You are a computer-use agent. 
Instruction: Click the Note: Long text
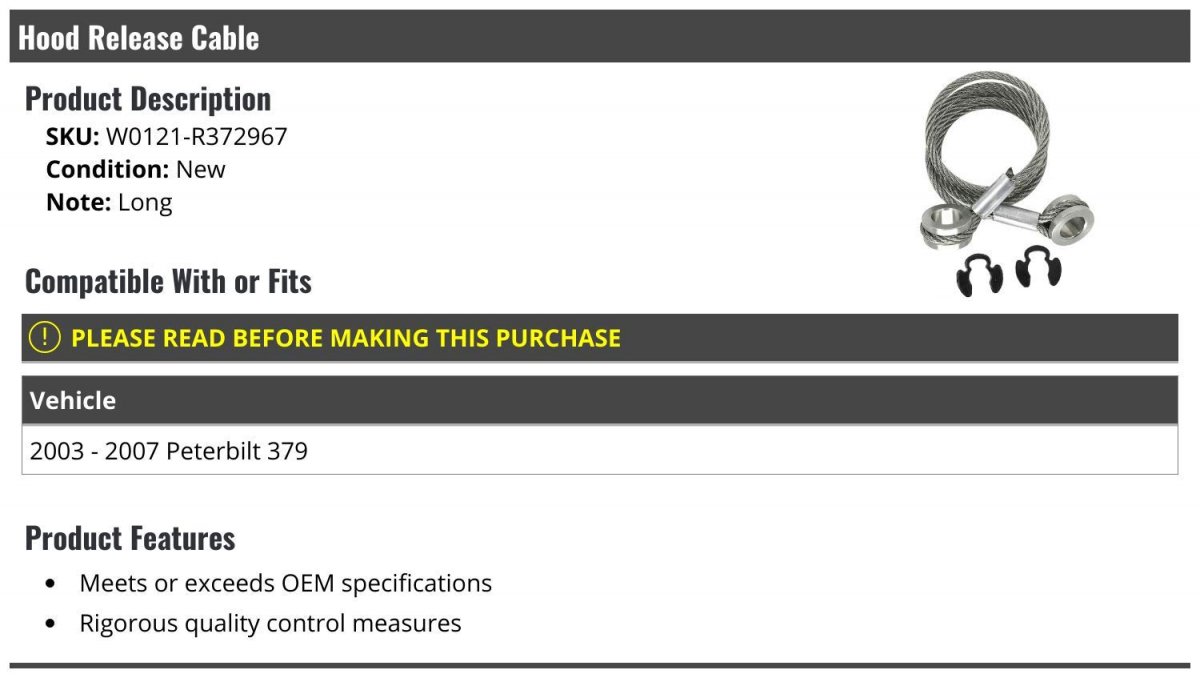[109, 202]
